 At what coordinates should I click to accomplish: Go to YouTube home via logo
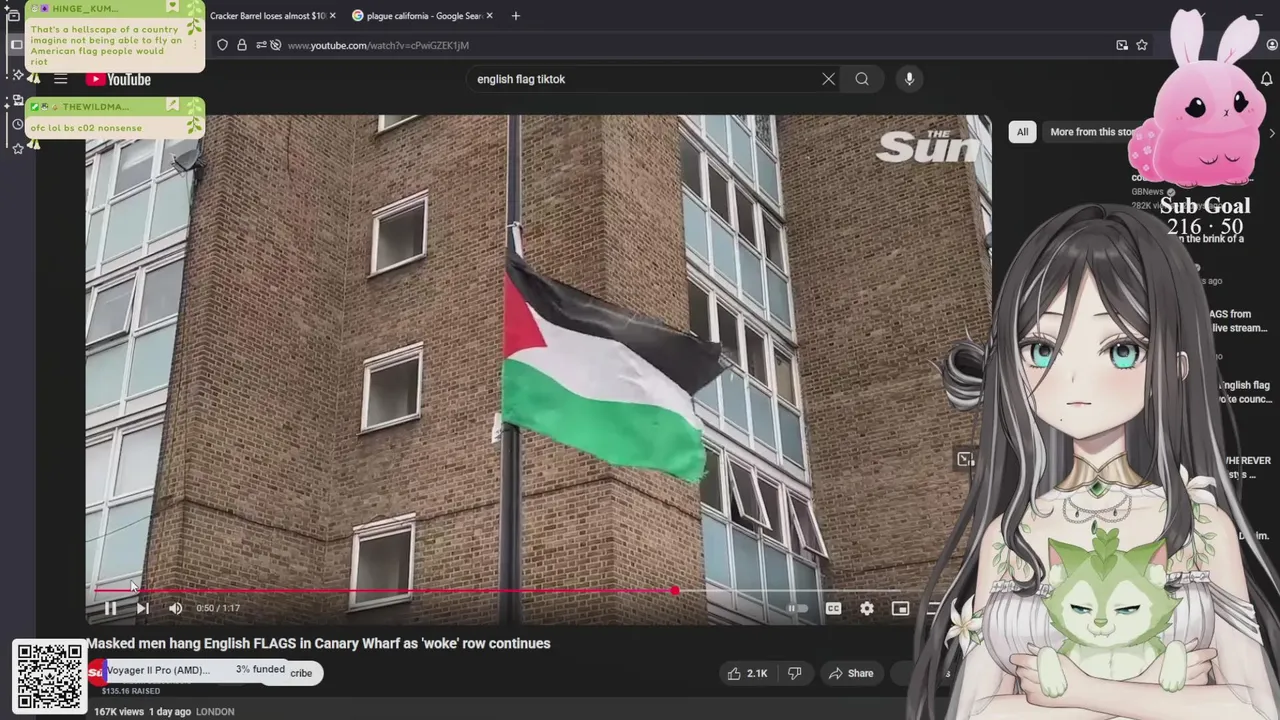pos(118,79)
